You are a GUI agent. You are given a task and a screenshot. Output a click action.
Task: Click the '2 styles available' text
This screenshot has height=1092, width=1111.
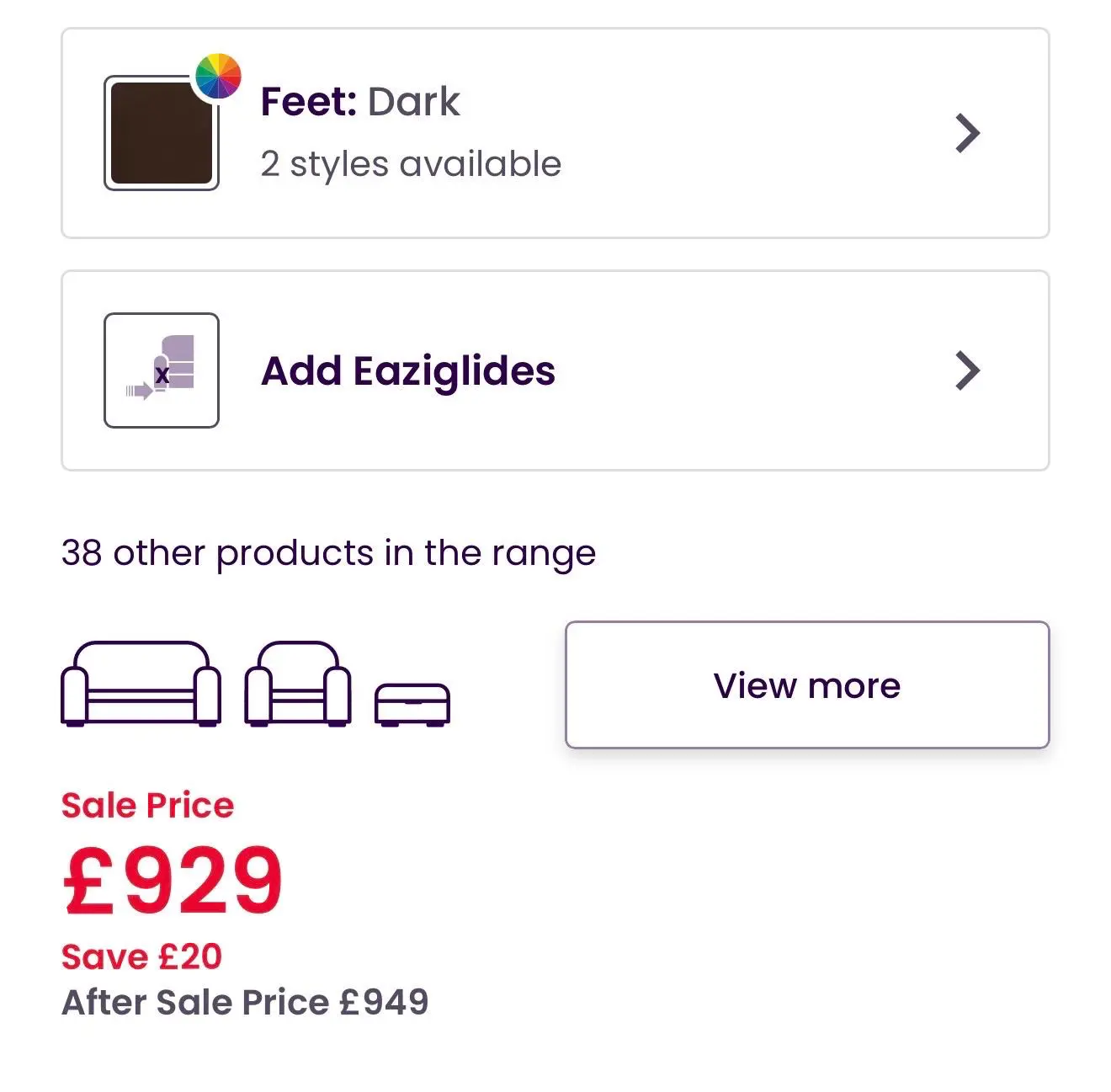pyautogui.click(x=411, y=164)
